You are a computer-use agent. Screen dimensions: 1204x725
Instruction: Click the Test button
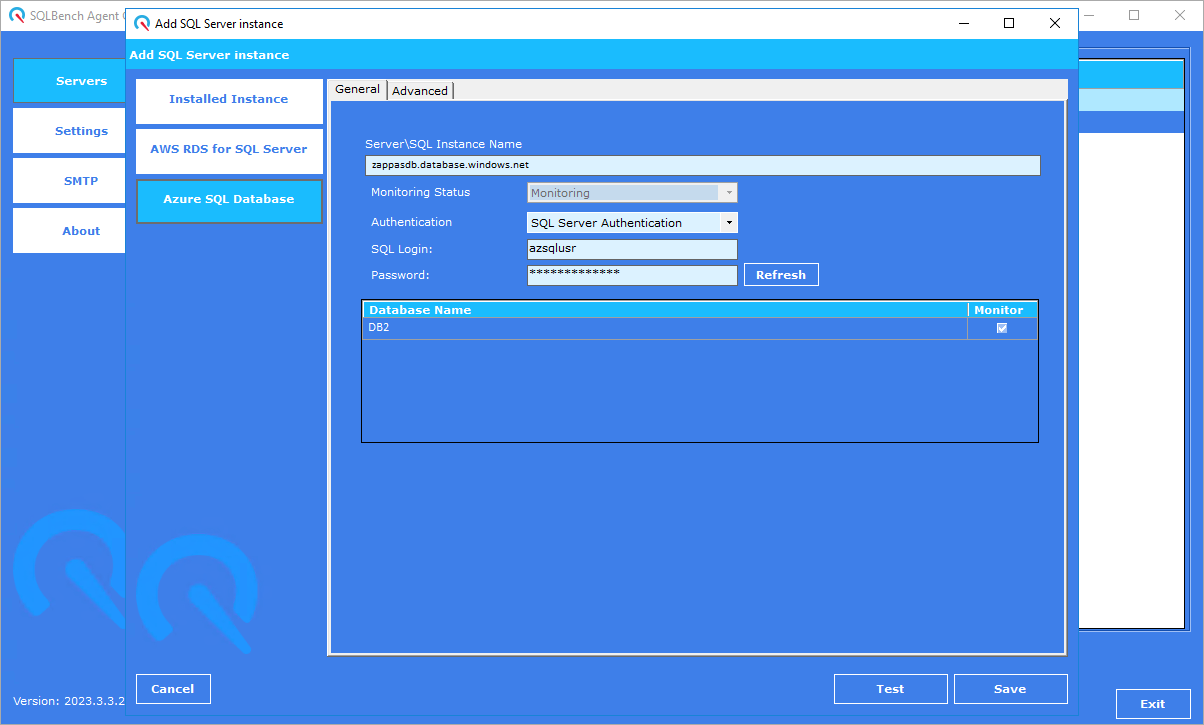(x=890, y=689)
